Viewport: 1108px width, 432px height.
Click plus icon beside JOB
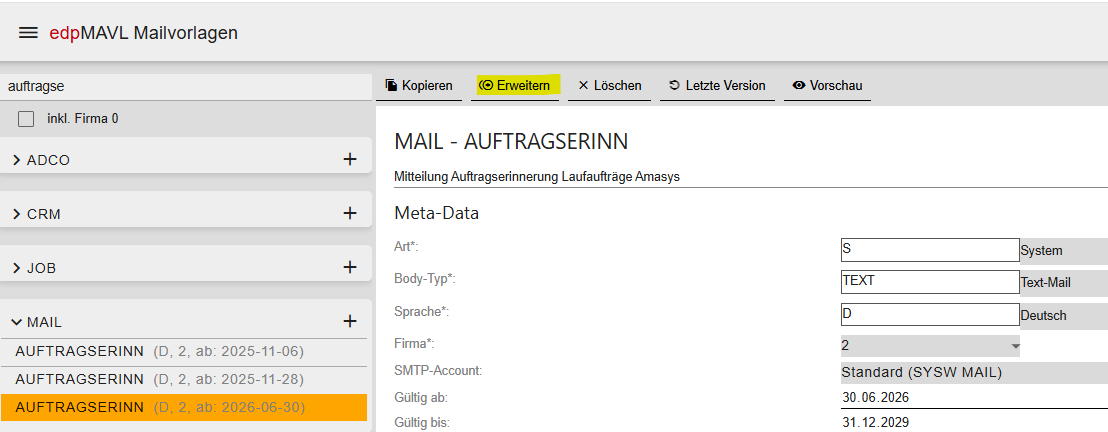pos(350,267)
